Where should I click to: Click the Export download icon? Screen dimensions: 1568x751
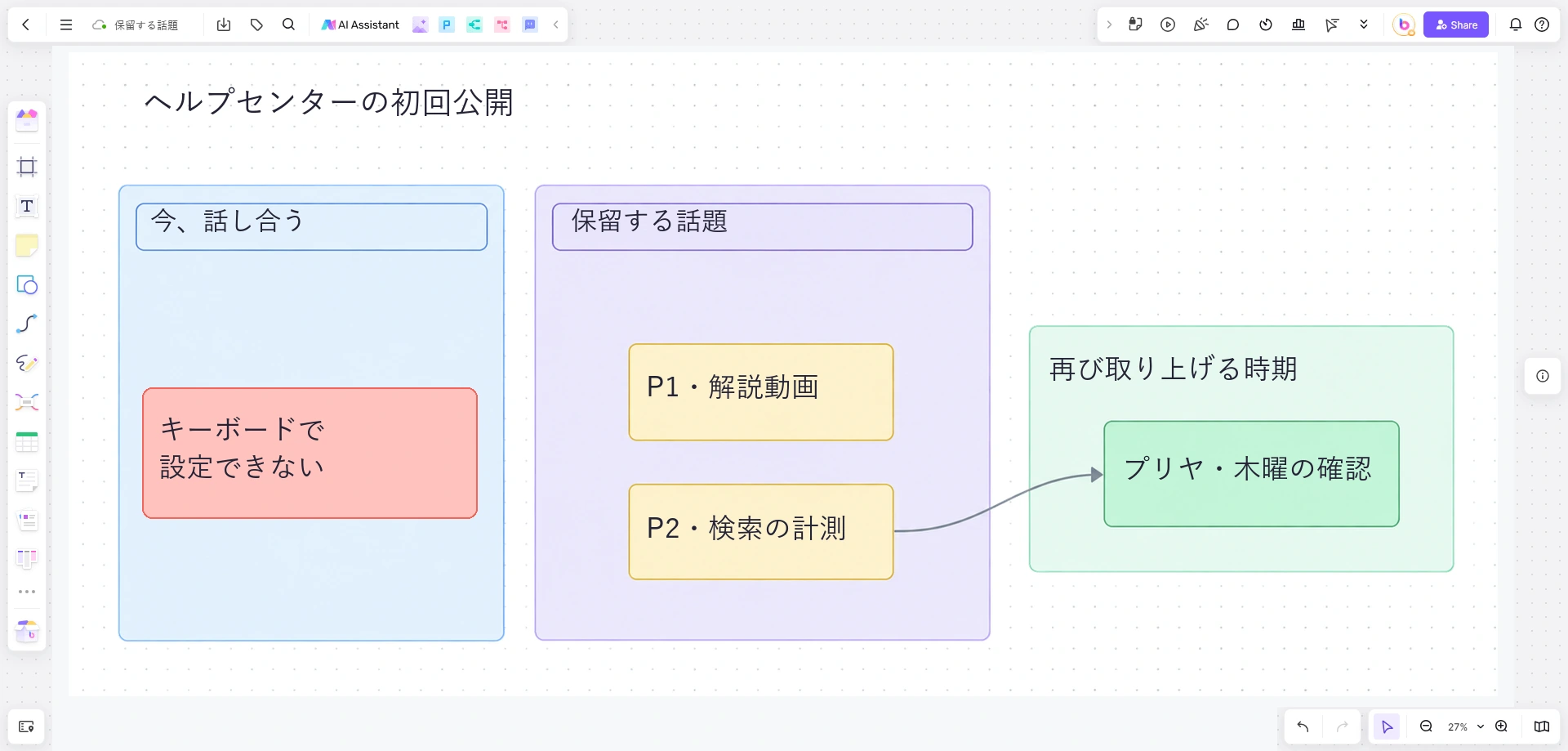pos(224,25)
